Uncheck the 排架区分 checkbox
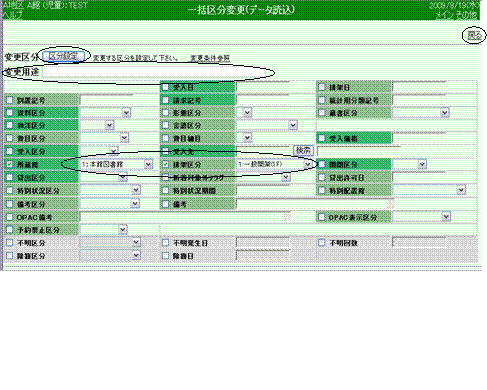 166,164
